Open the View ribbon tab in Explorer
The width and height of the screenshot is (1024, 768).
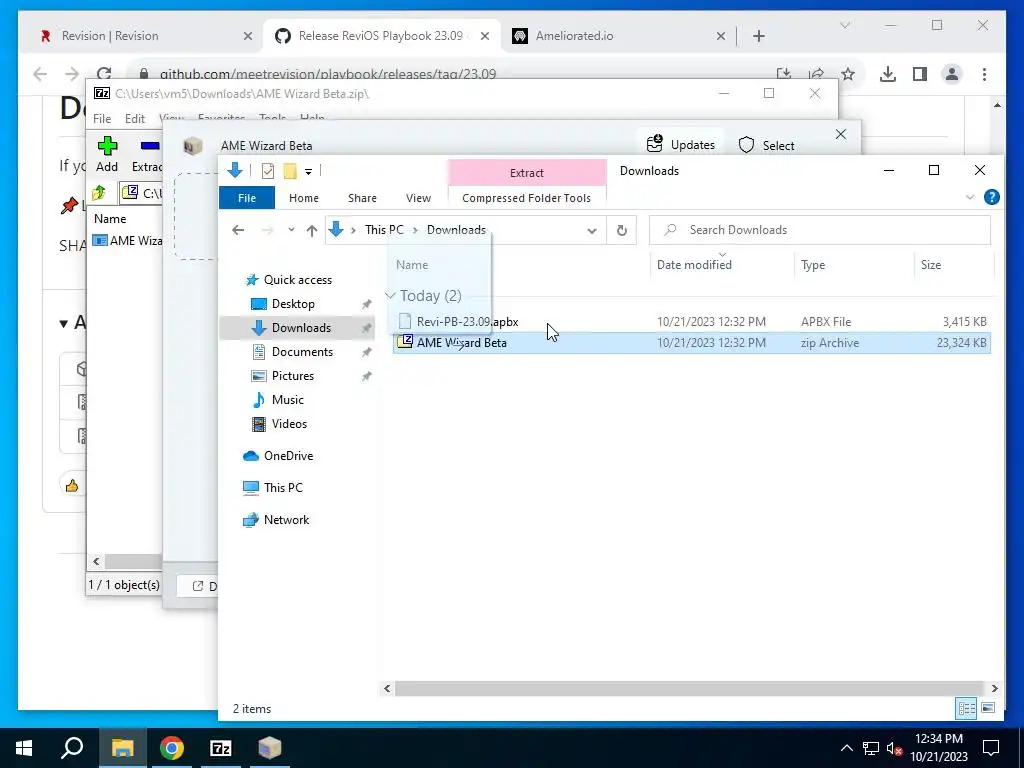coord(418,198)
